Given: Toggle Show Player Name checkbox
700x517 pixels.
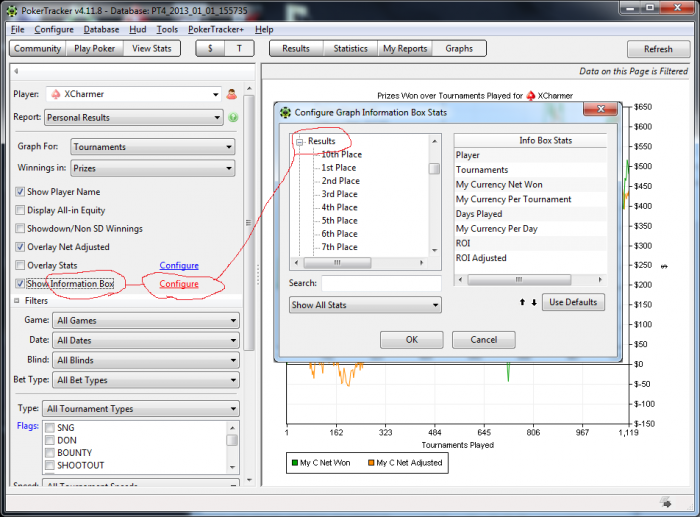Looking at the screenshot, I should (20, 192).
